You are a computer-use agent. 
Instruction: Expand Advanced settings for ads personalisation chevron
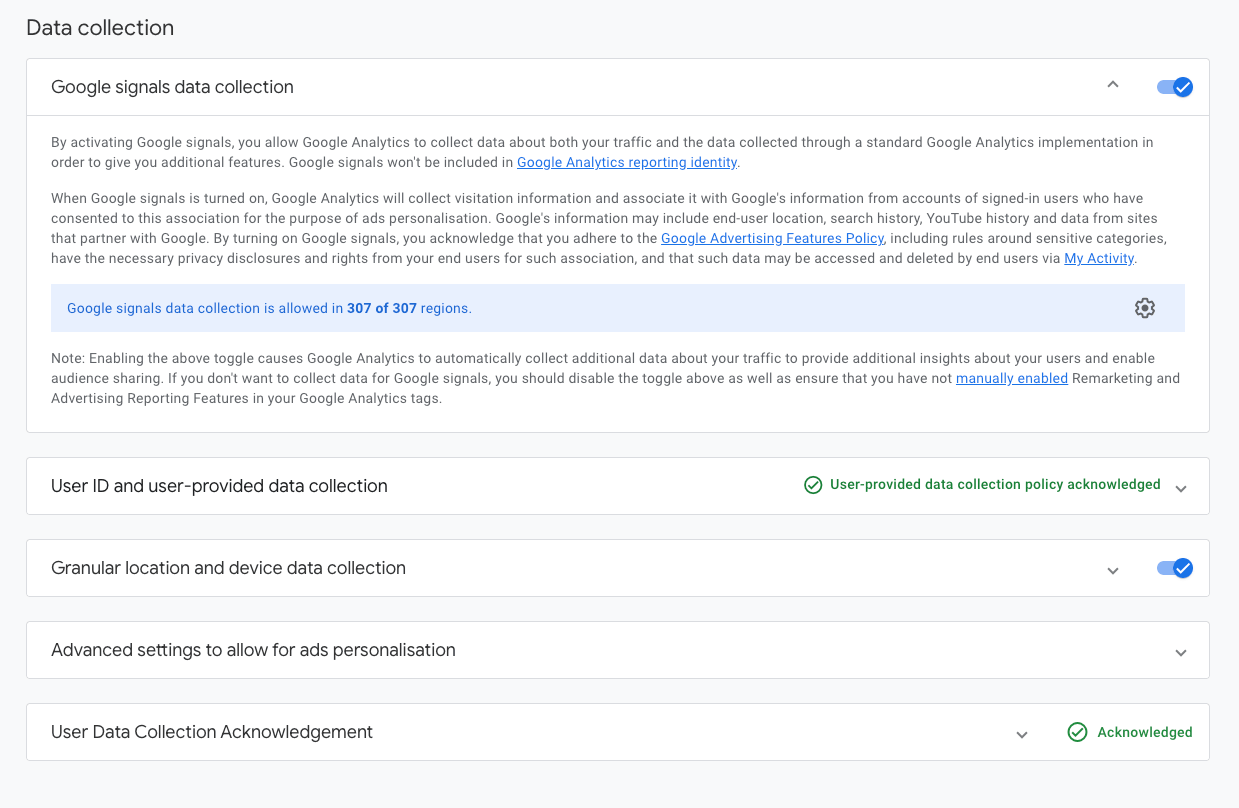tap(1181, 652)
